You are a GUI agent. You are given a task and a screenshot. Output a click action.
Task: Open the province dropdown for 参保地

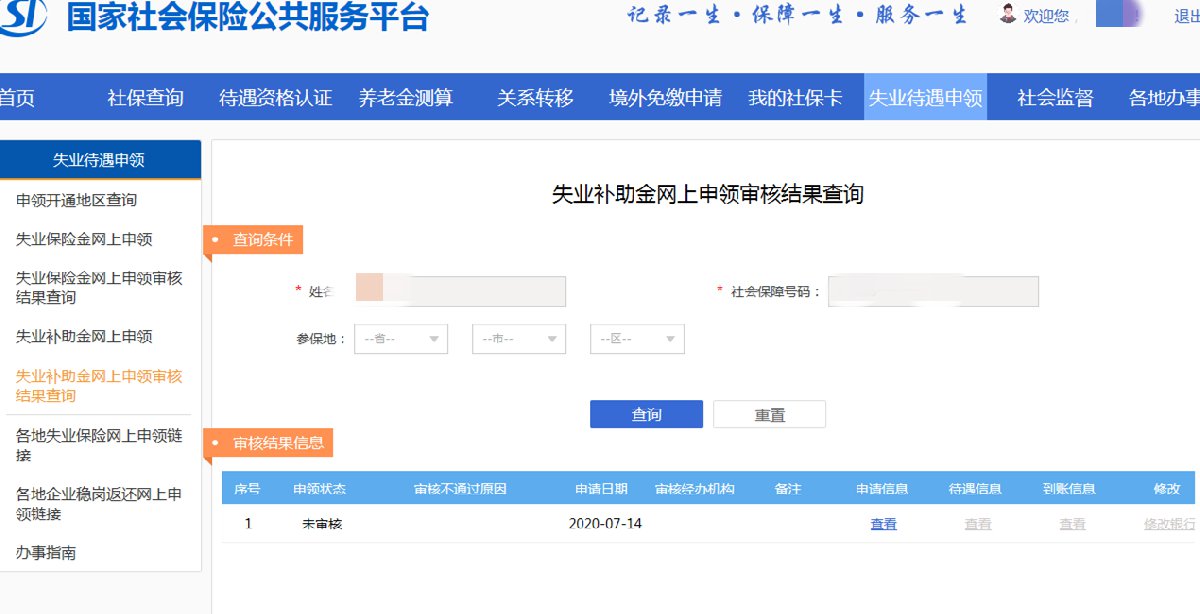click(400, 339)
